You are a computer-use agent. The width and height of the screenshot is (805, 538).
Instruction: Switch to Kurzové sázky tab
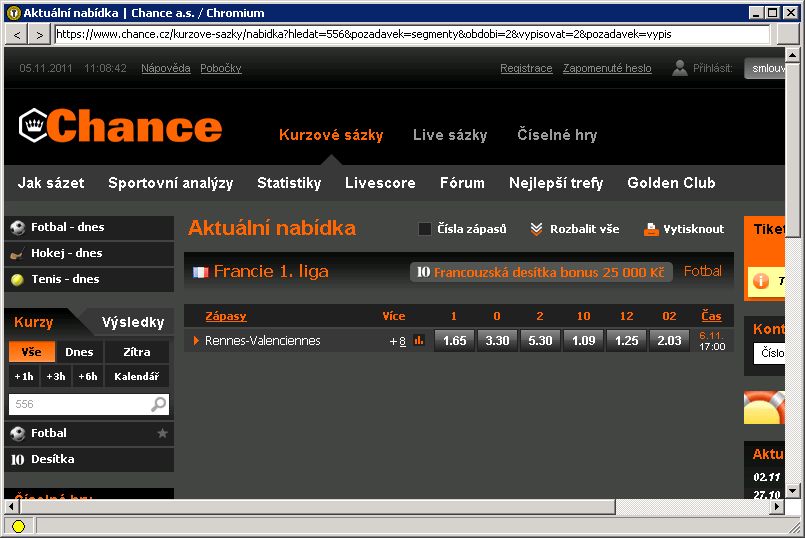point(331,135)
